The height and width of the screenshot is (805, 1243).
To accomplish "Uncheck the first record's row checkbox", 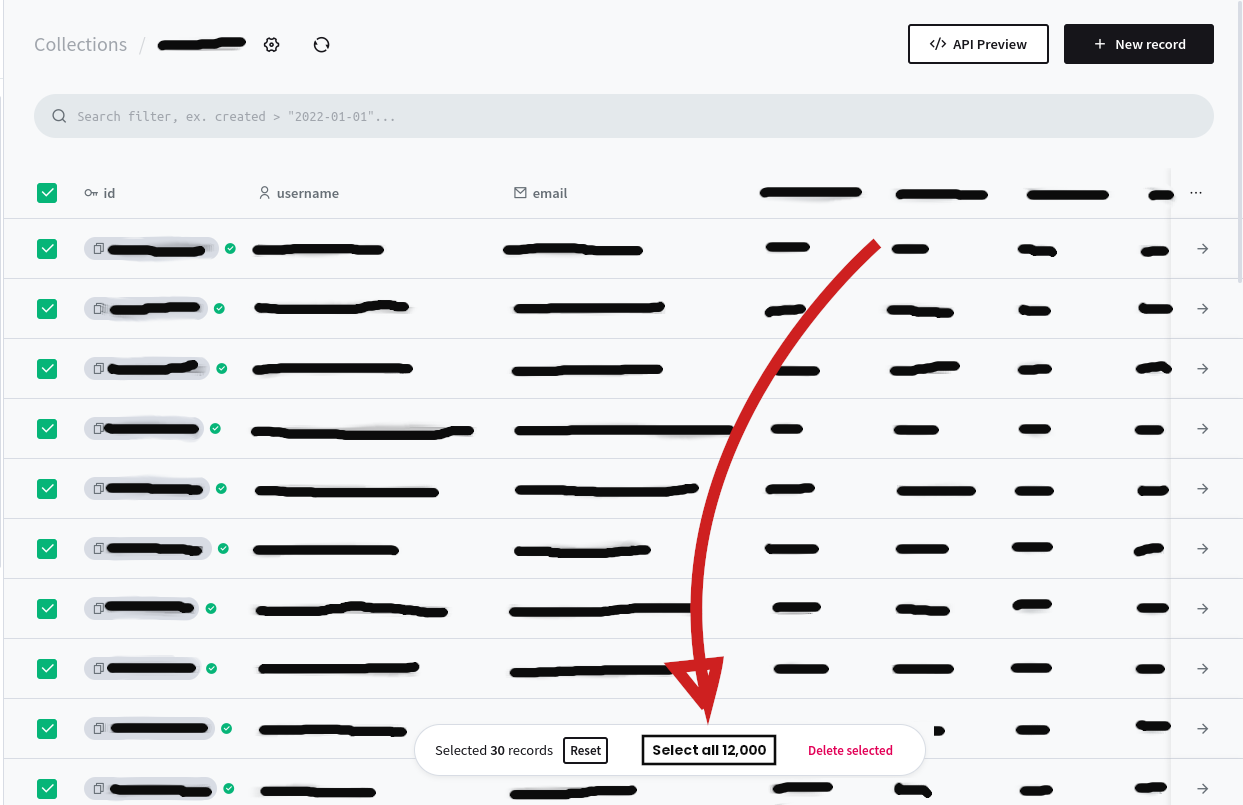I will [x=47, y=248].
